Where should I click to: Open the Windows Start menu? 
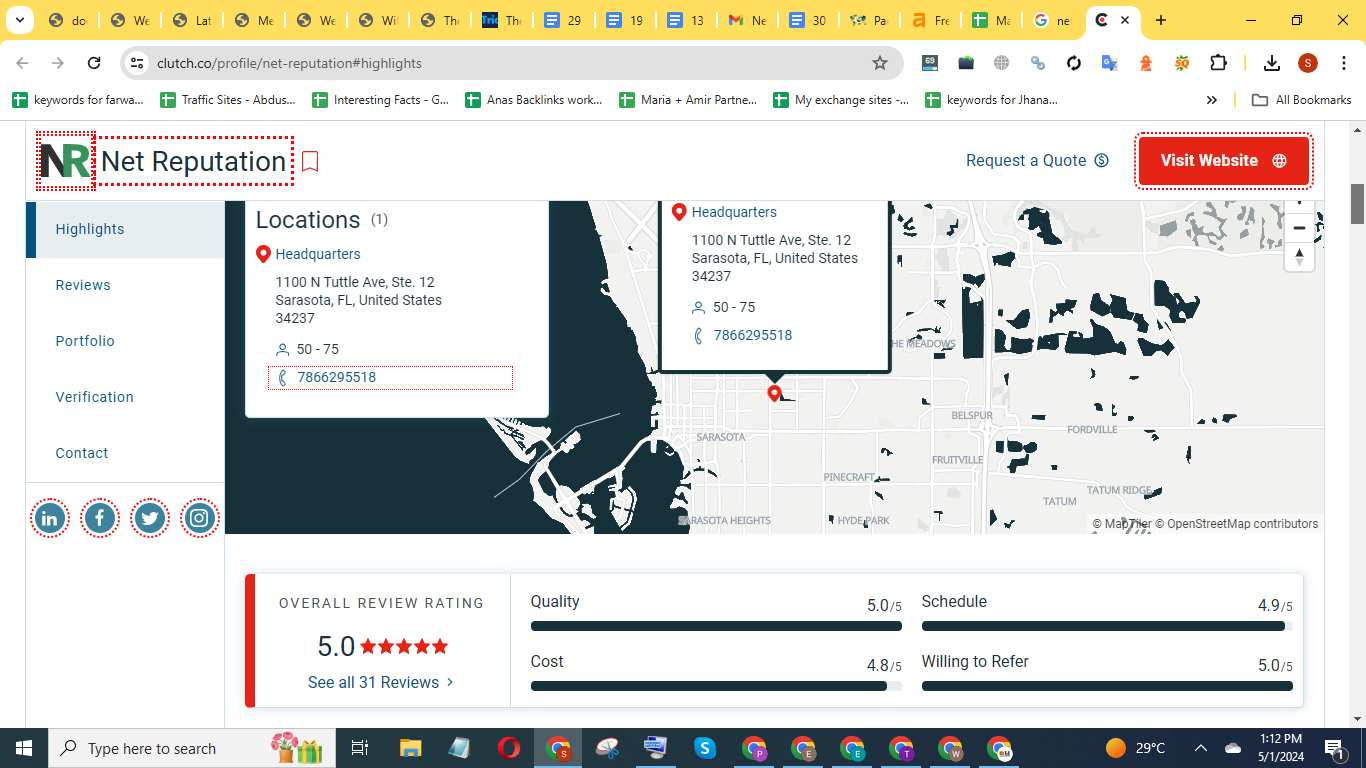(23, 748)
